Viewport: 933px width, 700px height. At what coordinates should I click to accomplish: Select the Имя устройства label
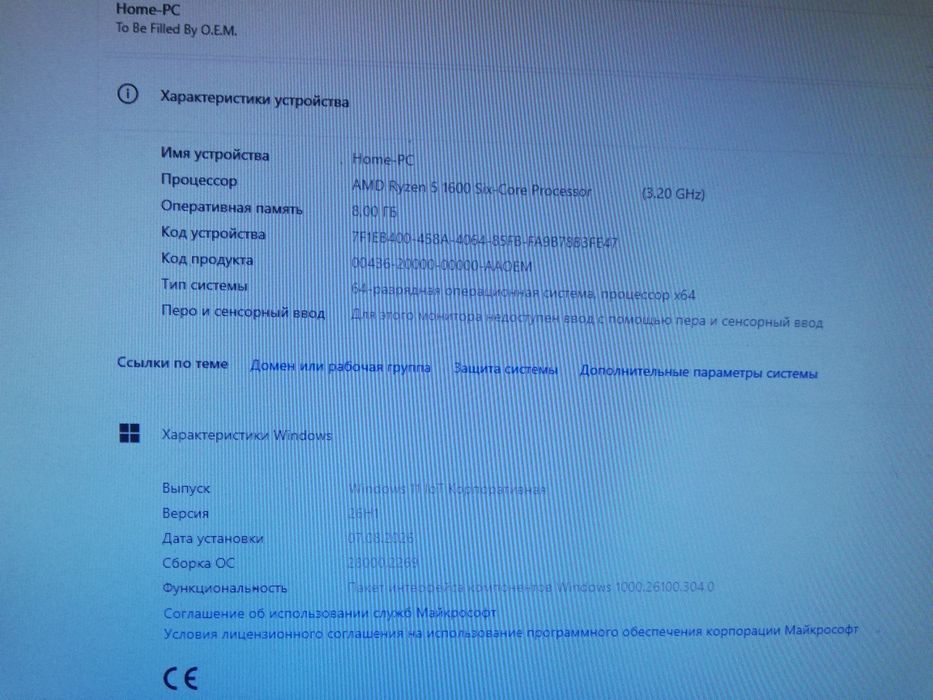(x=215, y=155)
